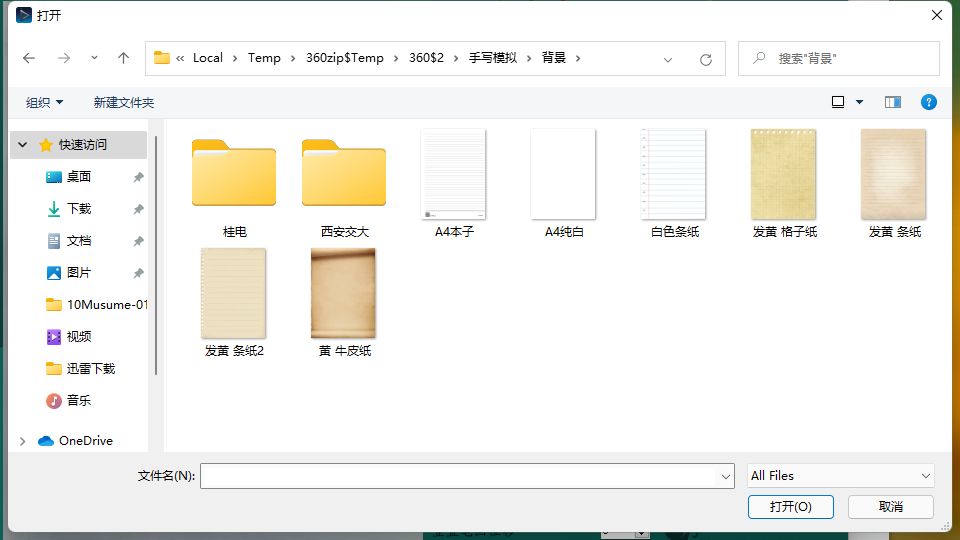Click the sidebar vertical scrollbar
This screenshot has width=960, height=540.
pyautogui.click(x=156, y=255)
